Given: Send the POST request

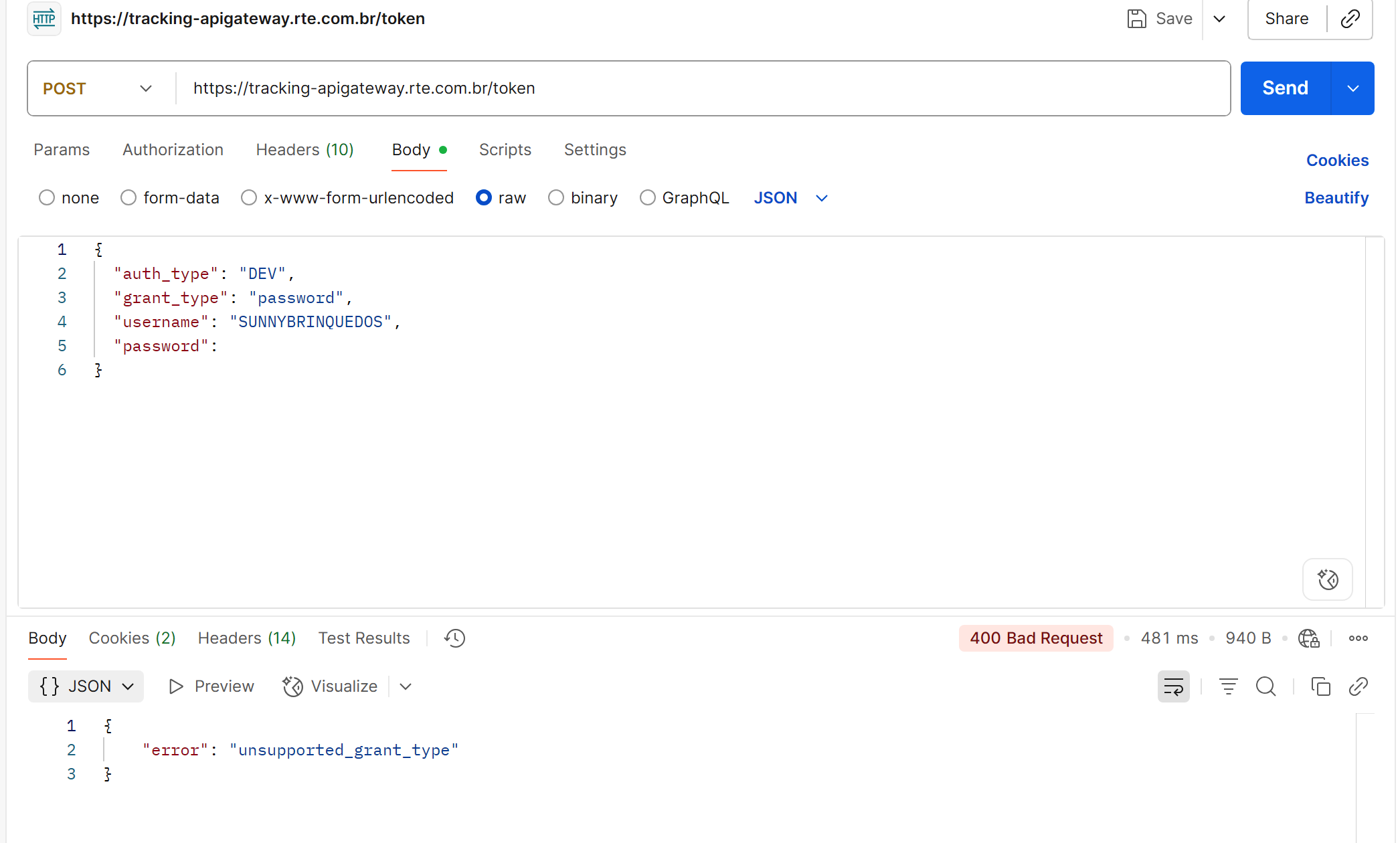Looking at the screenshot, I should (1285, 88).
